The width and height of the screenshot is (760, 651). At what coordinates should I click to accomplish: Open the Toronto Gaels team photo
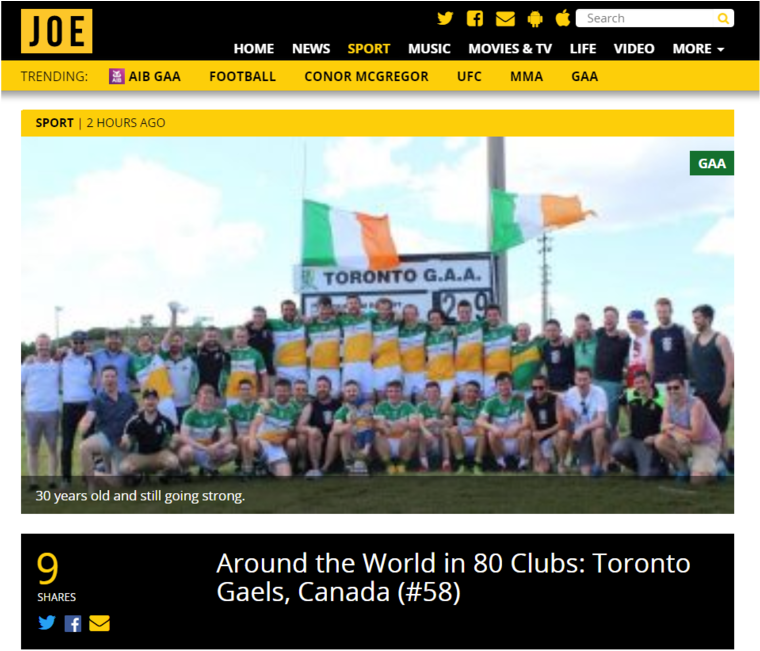click(377, 325)
